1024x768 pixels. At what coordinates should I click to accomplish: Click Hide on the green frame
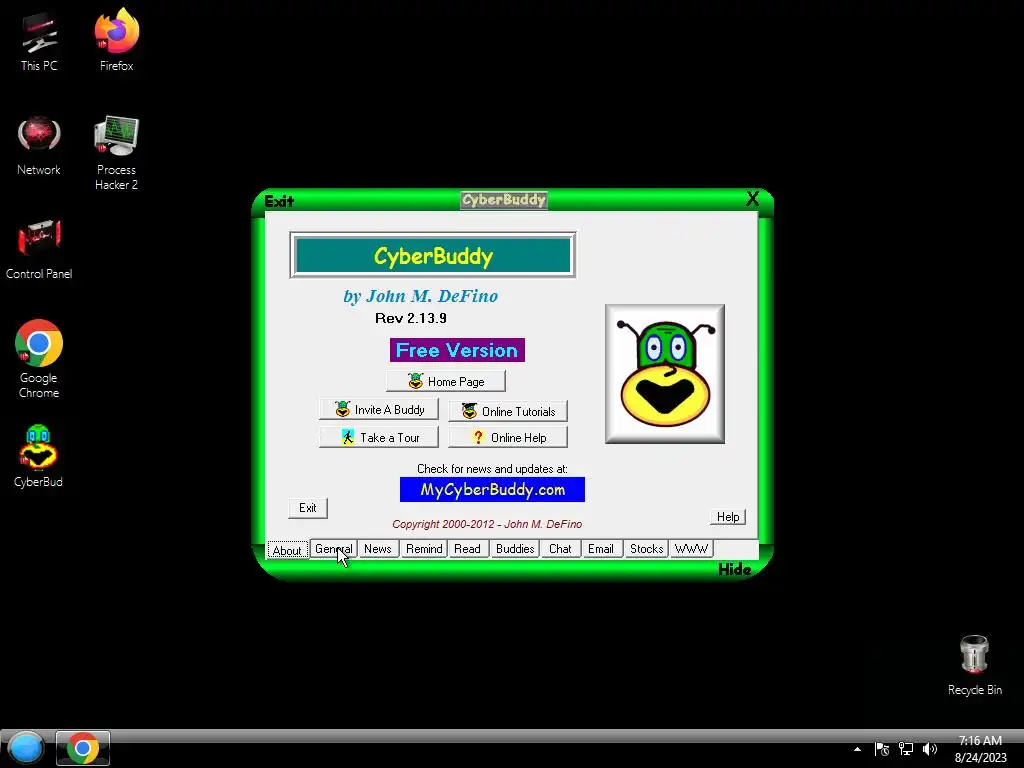click(735, 569)
